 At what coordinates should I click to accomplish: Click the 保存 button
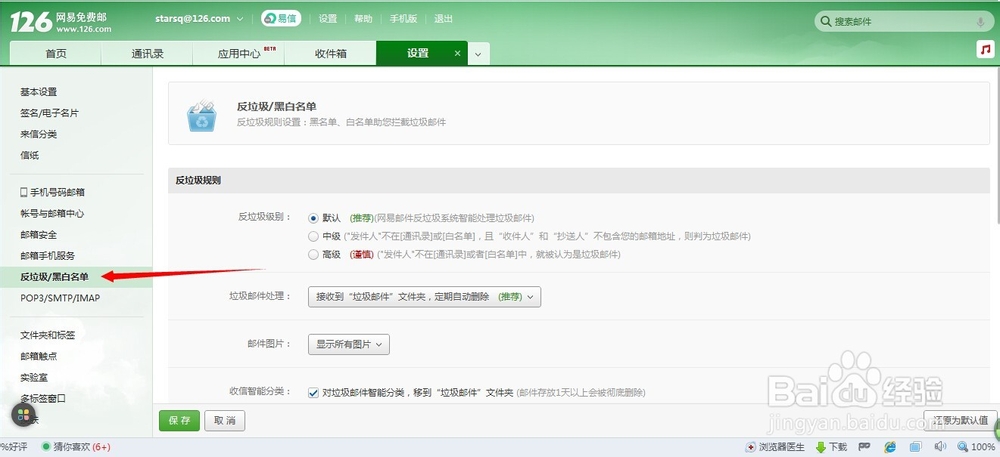click(179, 421)
